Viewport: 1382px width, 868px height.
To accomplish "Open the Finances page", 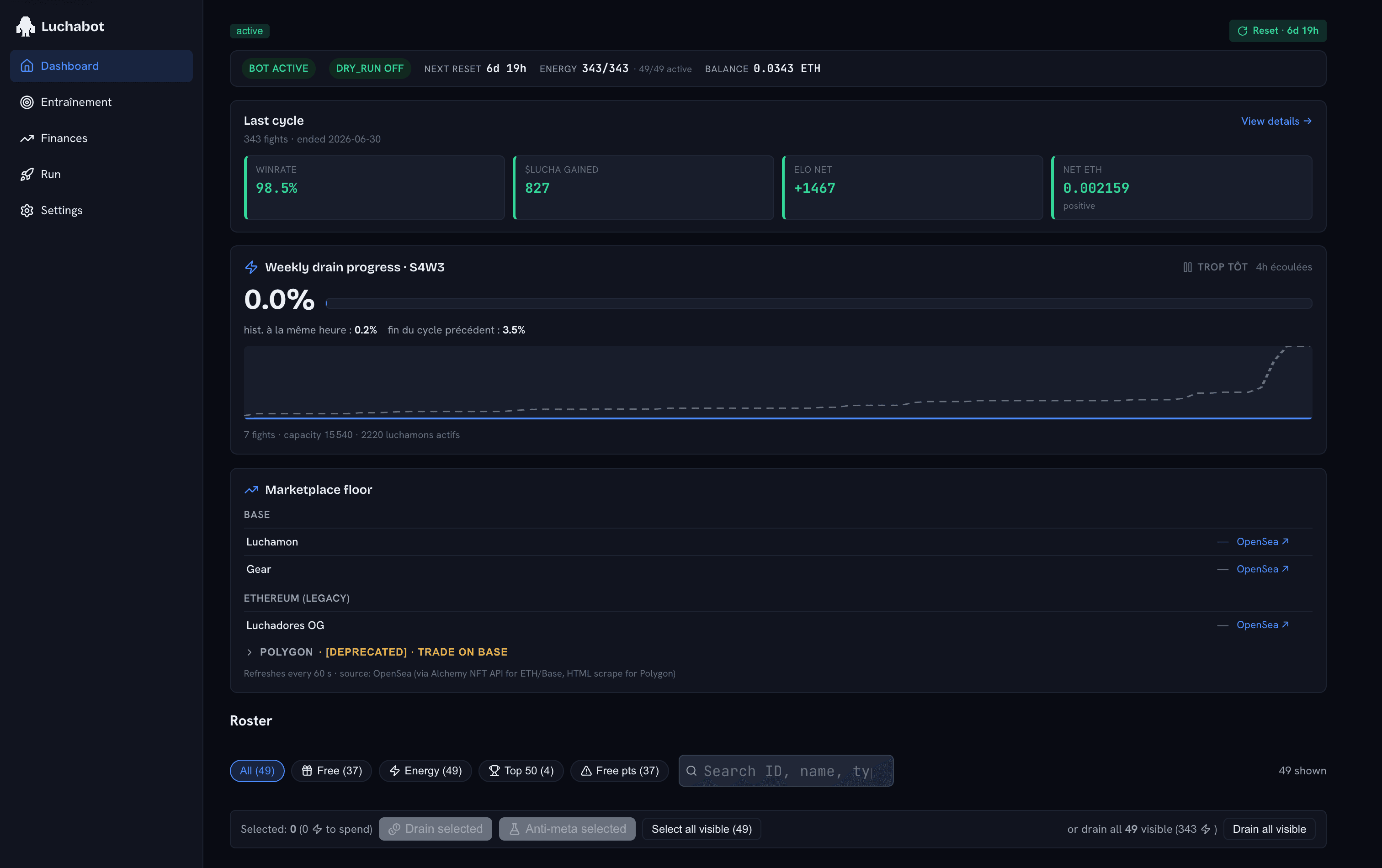I will [x=101, y=138].
